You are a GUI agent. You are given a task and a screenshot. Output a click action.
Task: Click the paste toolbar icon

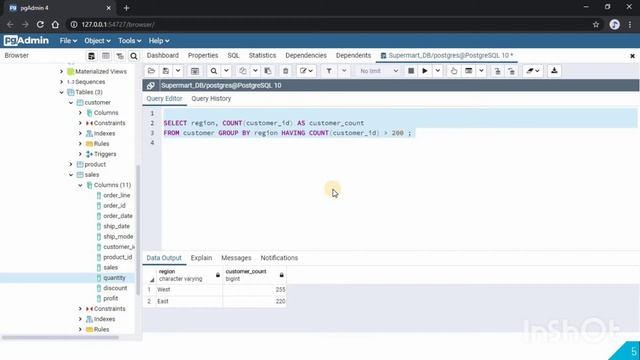268,71
